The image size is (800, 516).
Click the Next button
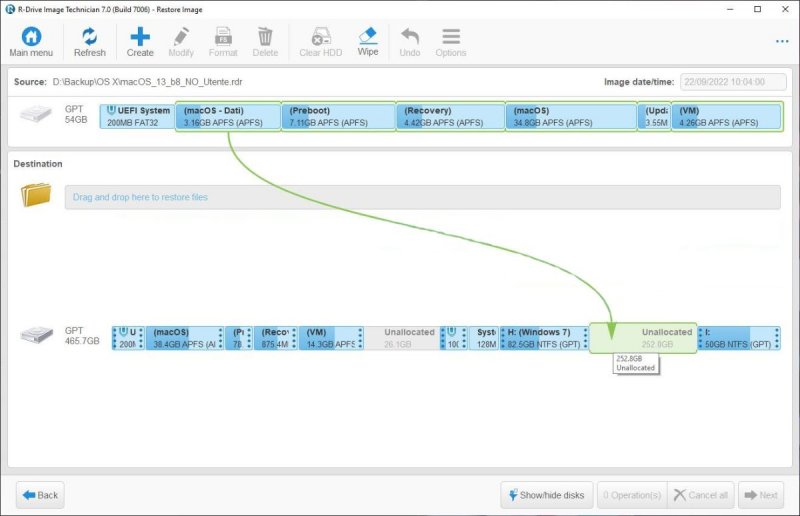(761, 495)
